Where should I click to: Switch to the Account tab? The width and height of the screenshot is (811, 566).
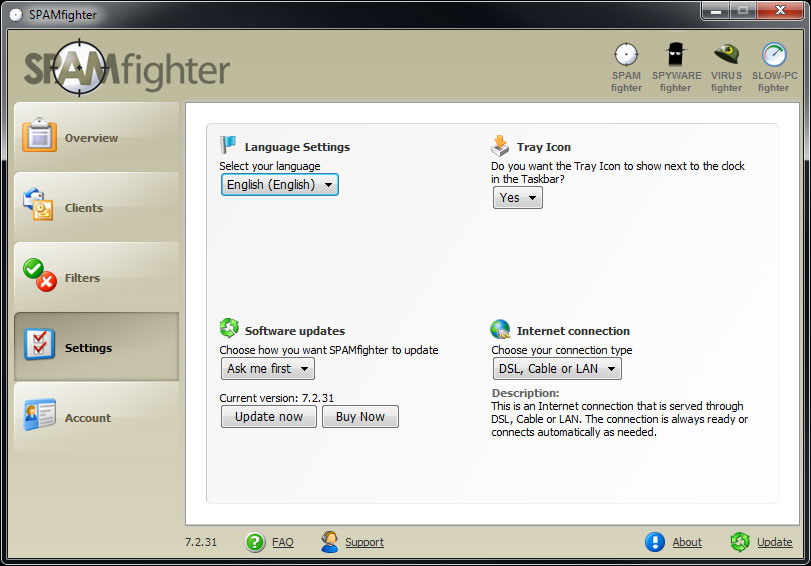point(96,417)
